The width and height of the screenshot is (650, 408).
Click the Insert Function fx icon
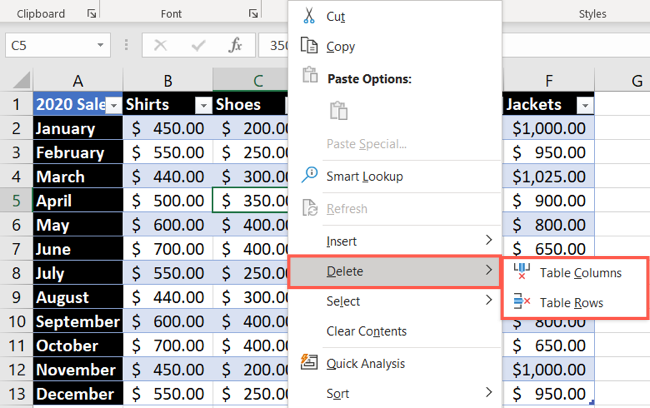(x=236, y=46)
